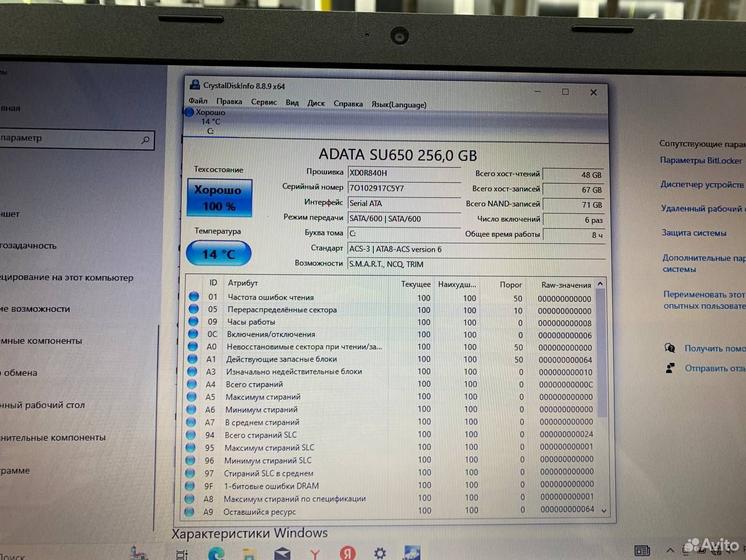Click the status icon of row A3
Screen dimensions: 746x560
[x=192, y=371]
